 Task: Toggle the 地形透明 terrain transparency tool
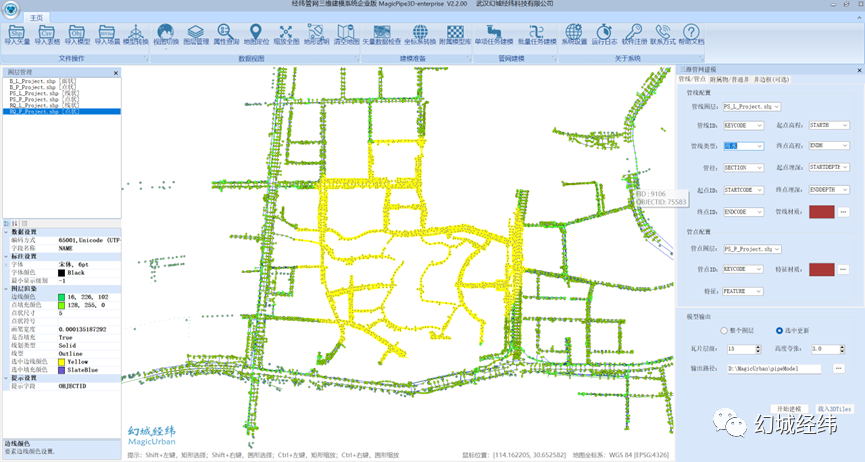316,34
